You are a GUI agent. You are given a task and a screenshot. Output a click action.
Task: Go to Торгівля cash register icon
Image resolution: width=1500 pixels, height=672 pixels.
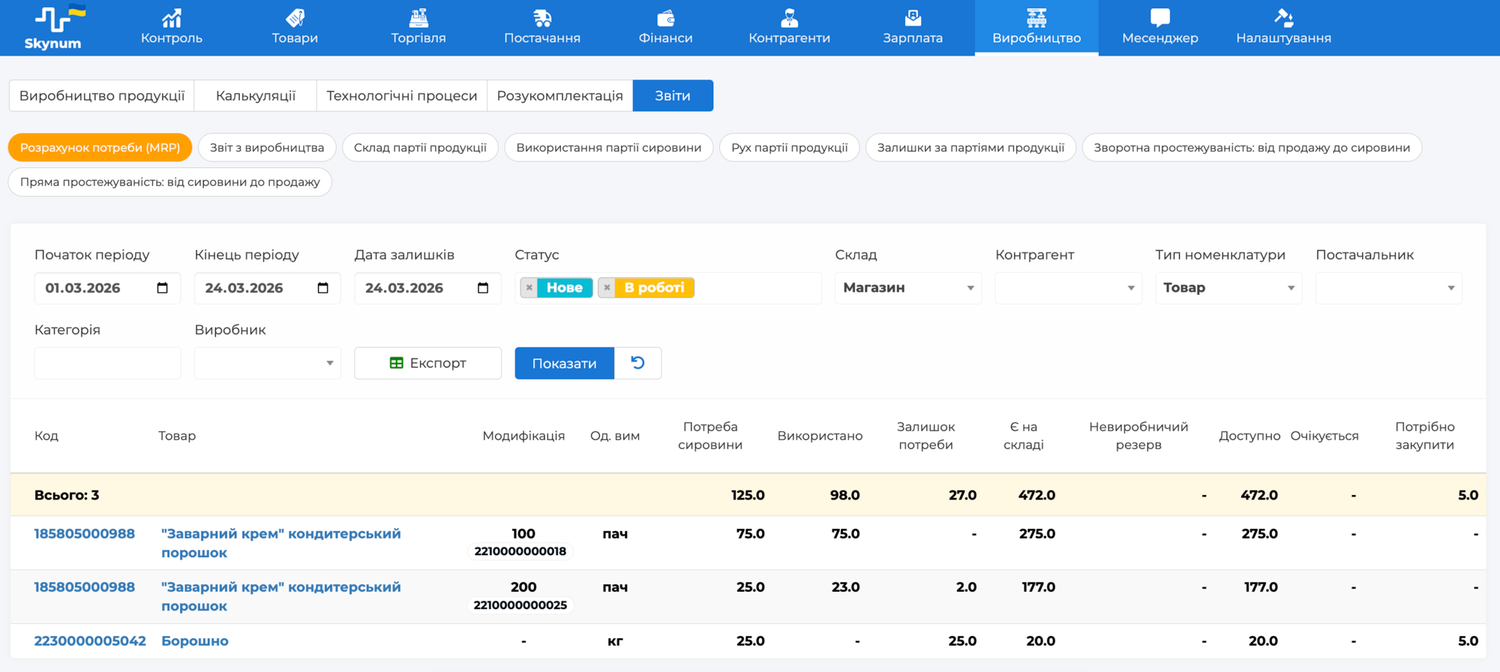pyautogui.click(x=418, y=18)
